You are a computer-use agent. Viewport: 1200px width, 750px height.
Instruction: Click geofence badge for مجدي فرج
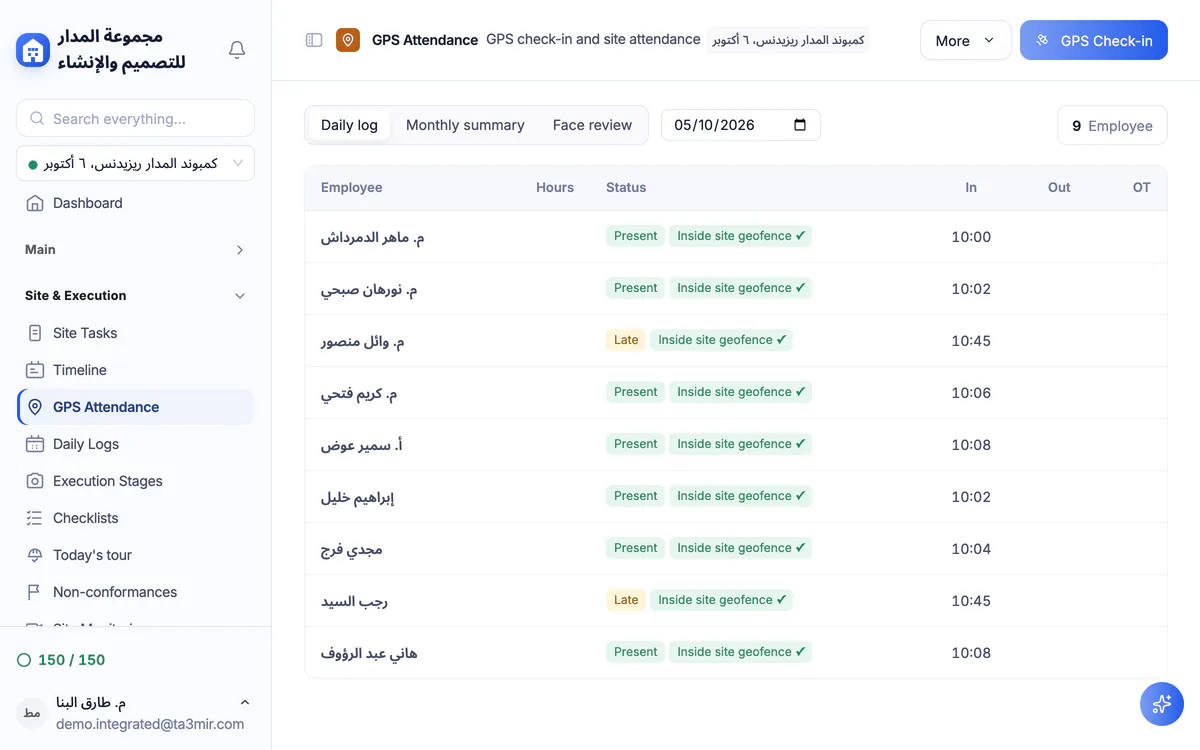pos(741,548)
